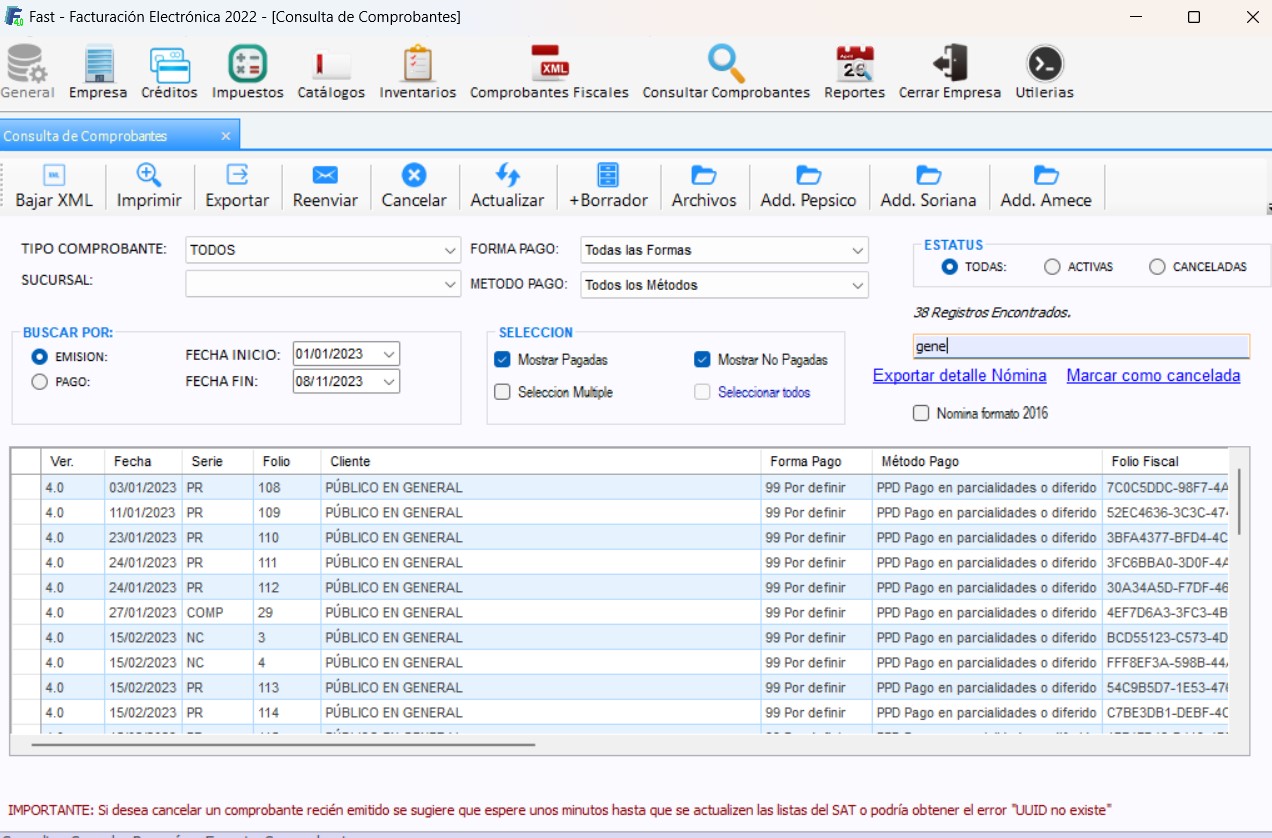Click the search field containing "gene"

[x=1080, y=347]
